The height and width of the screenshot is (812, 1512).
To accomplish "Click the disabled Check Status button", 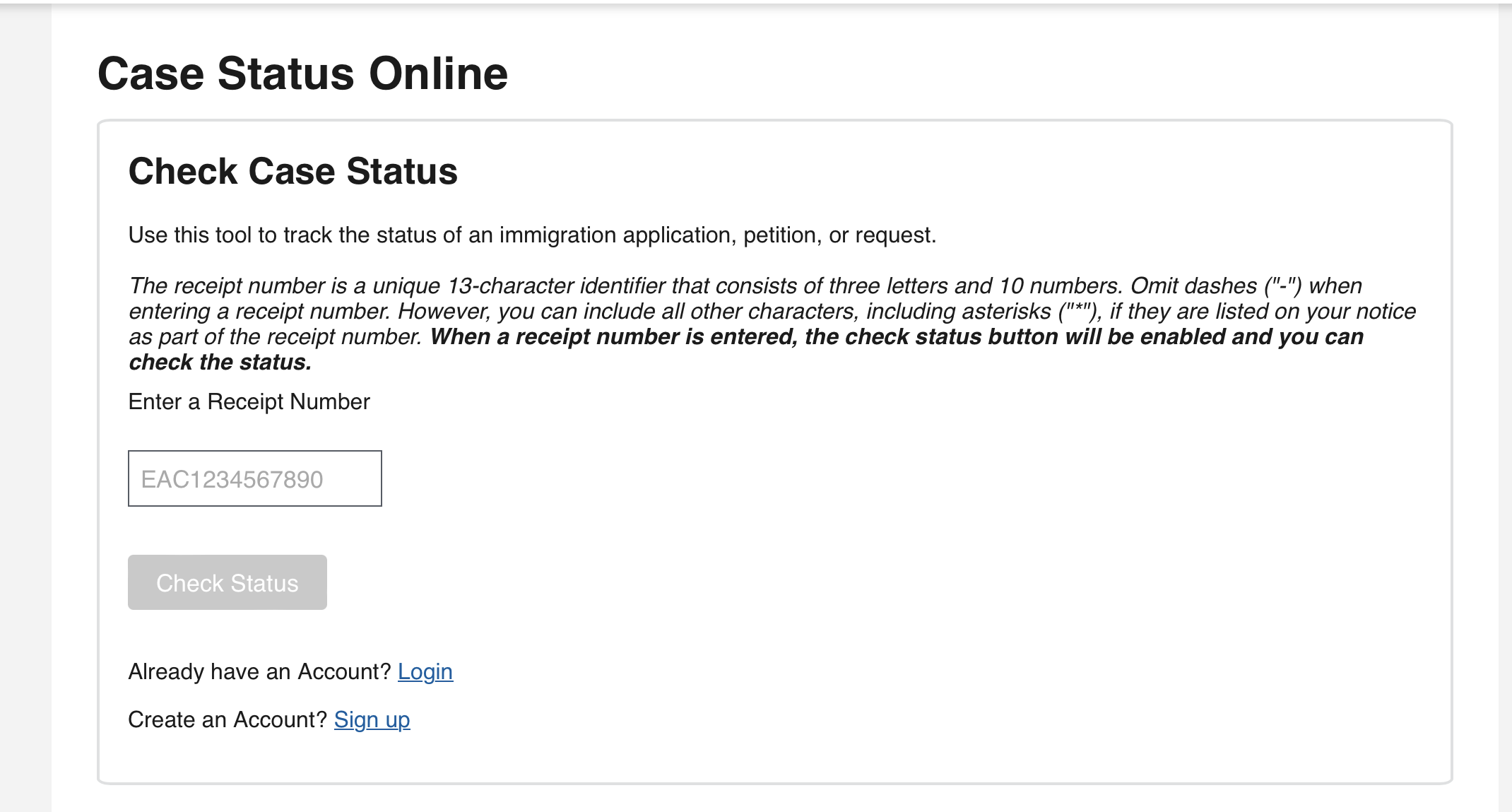I will click(227, 582).
